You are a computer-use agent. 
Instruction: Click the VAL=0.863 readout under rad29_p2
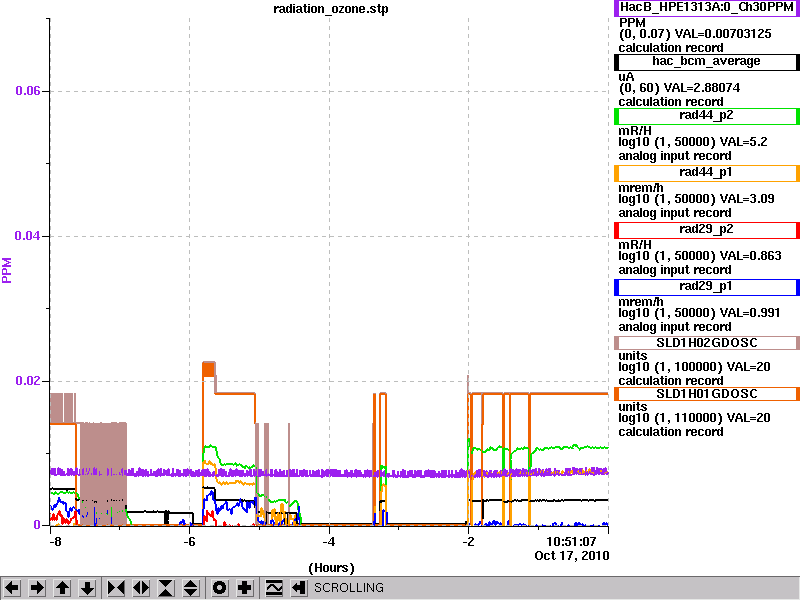click(x=751, y=256)
